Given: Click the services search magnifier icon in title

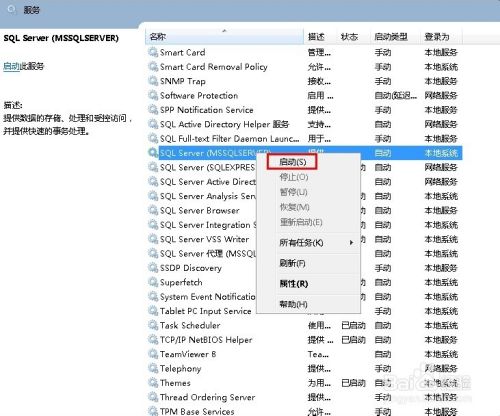Looking at the screenshot, I should (x=11, y=10).
